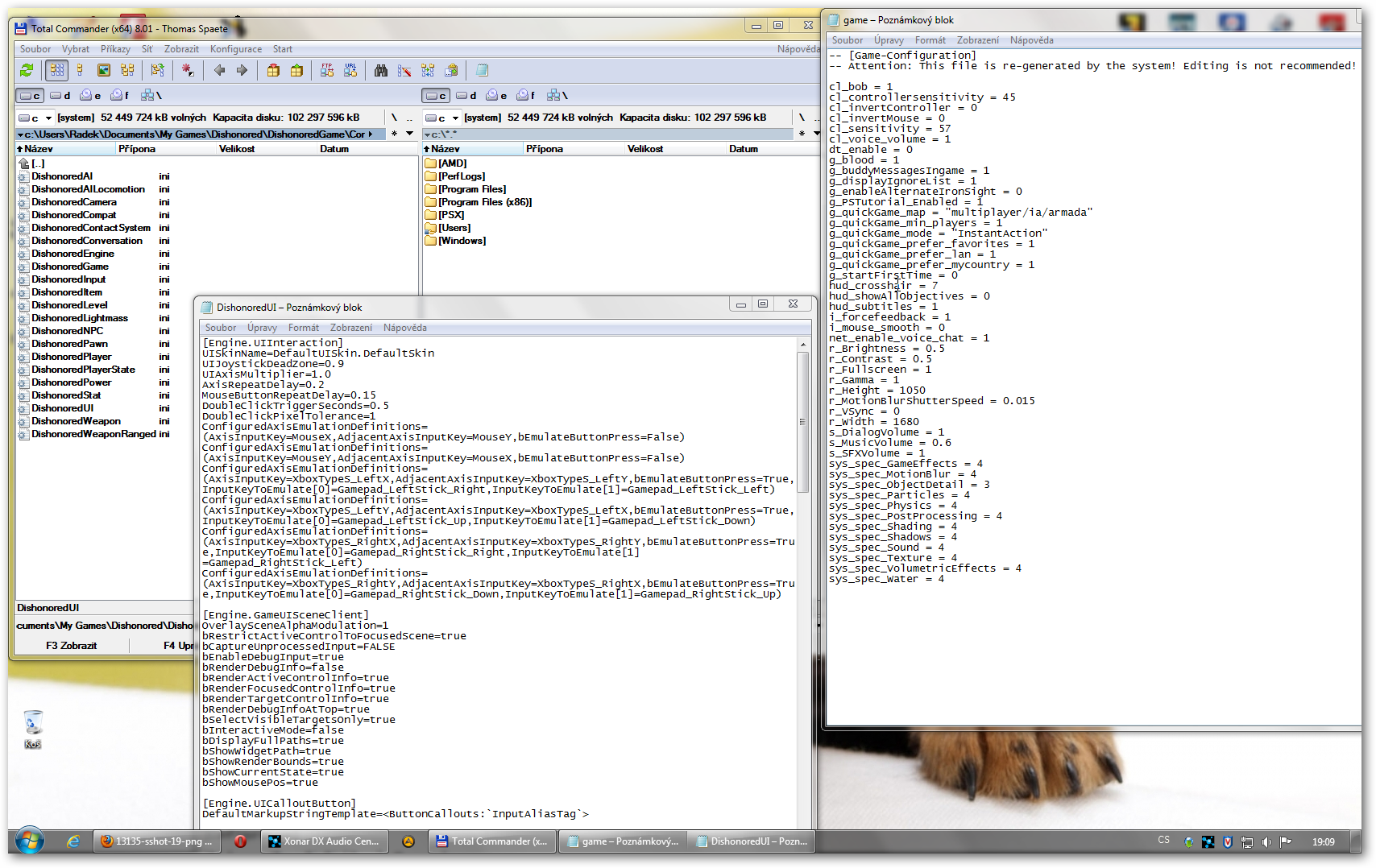Select drive e in right panel drive bar

[x=496, y=96]
